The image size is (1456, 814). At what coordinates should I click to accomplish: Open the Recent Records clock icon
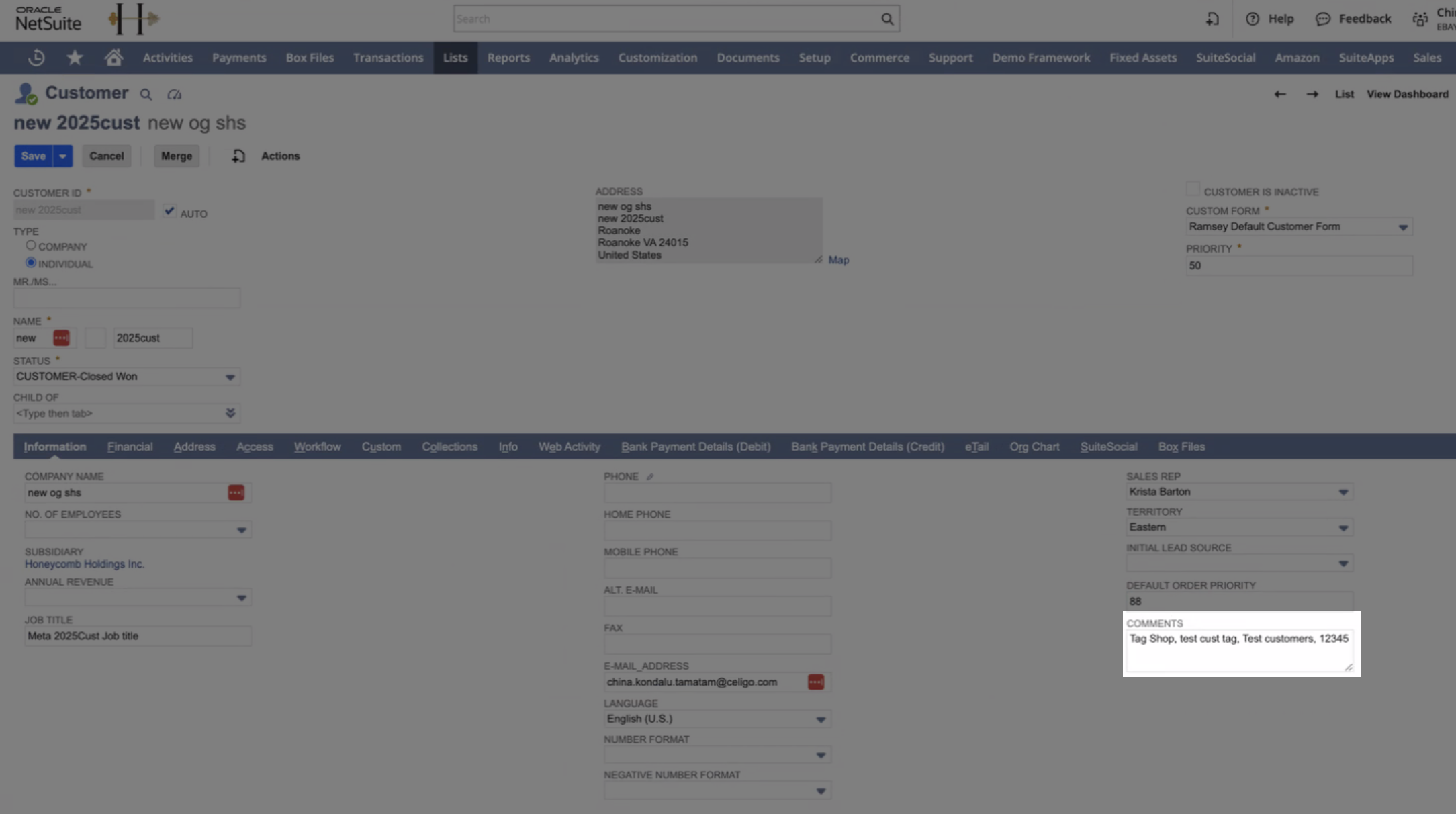pos(36,58)
